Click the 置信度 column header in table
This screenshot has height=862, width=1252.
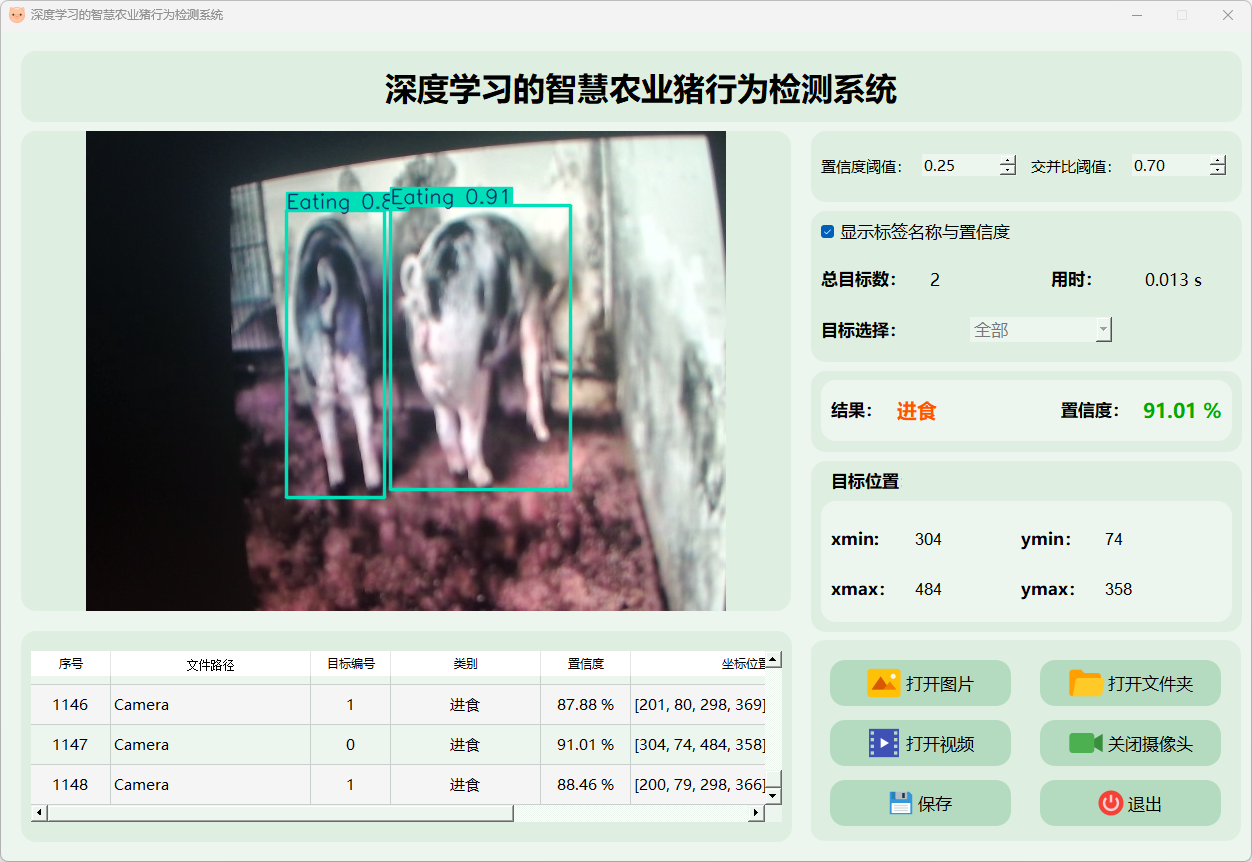585,664
